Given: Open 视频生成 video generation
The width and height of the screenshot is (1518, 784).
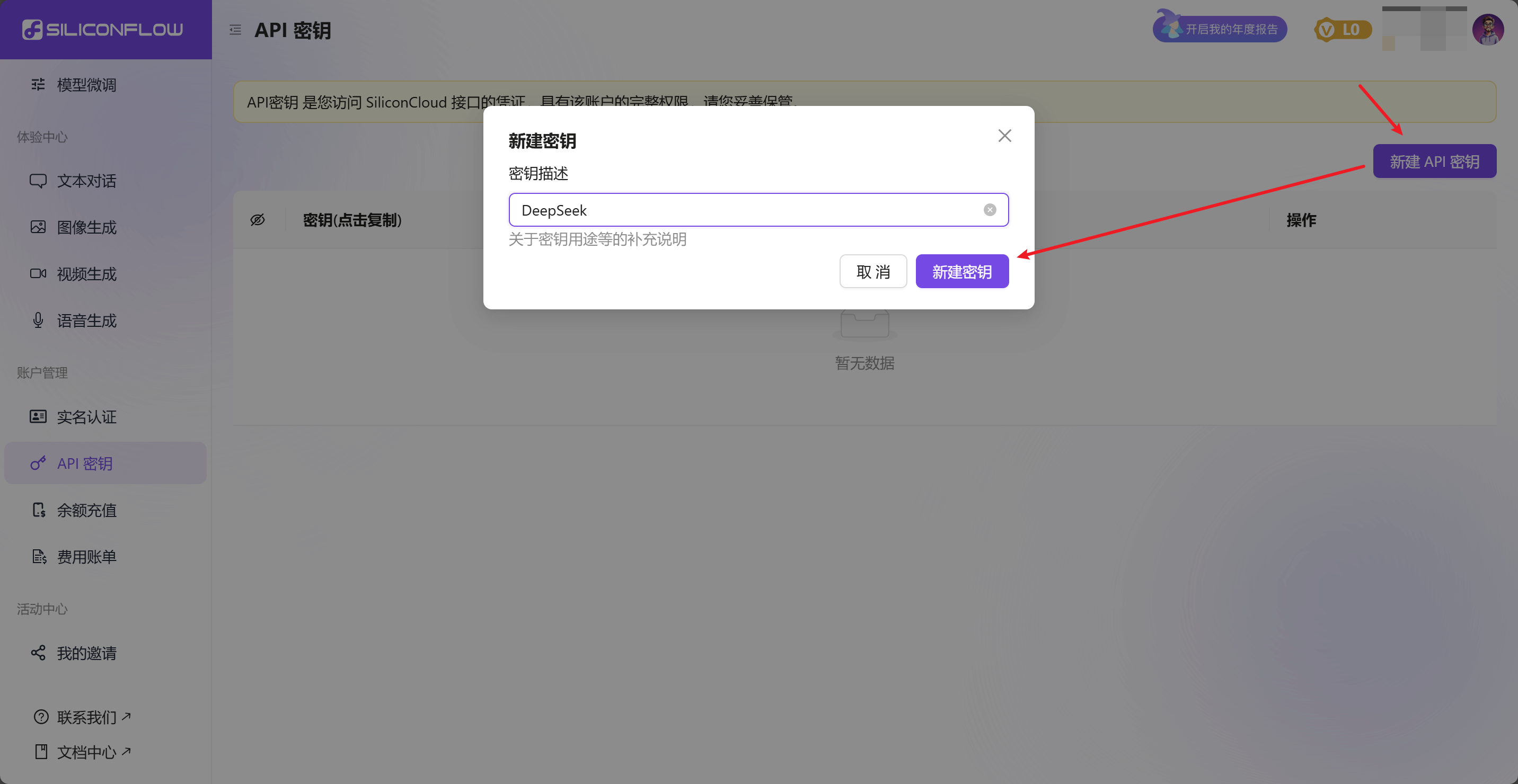Looking at the screenshot, I should pos(86,274).
